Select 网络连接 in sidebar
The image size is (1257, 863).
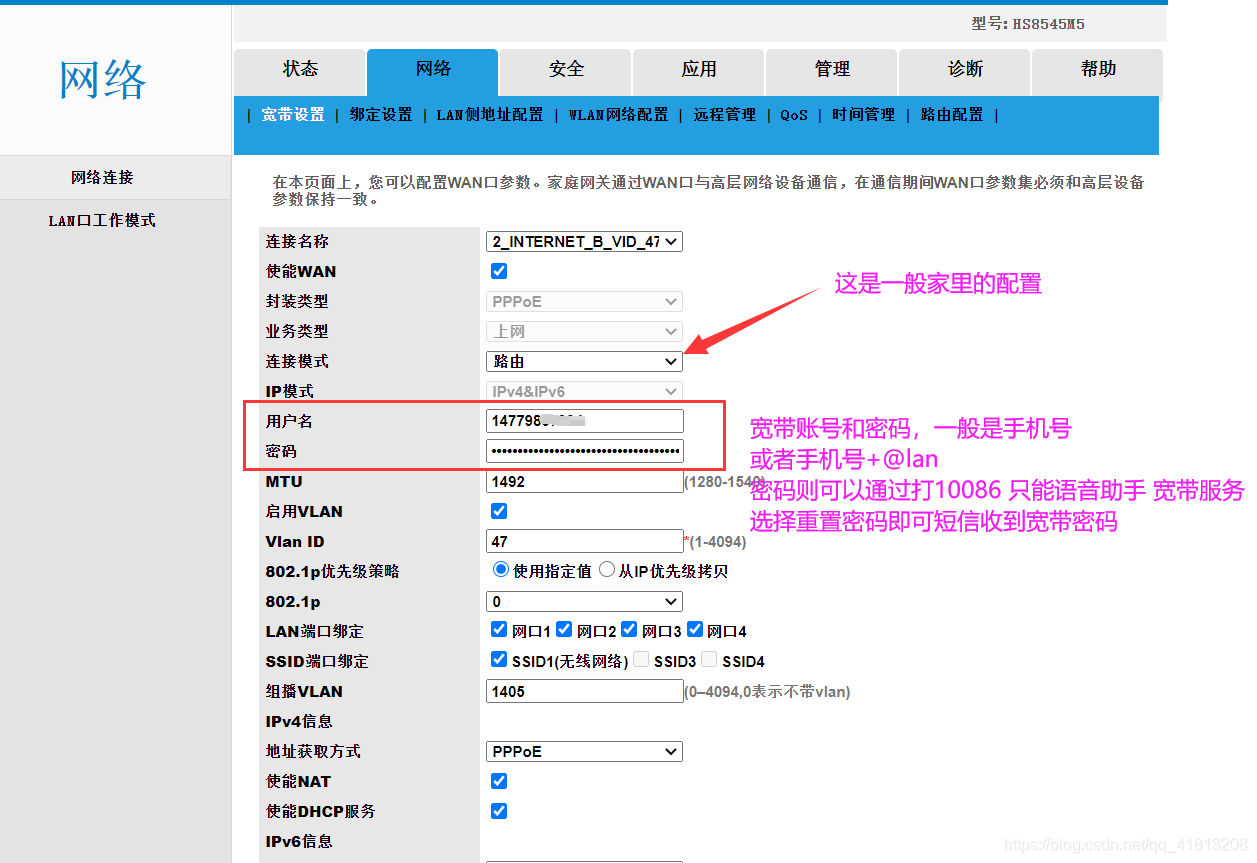point(102,178)
